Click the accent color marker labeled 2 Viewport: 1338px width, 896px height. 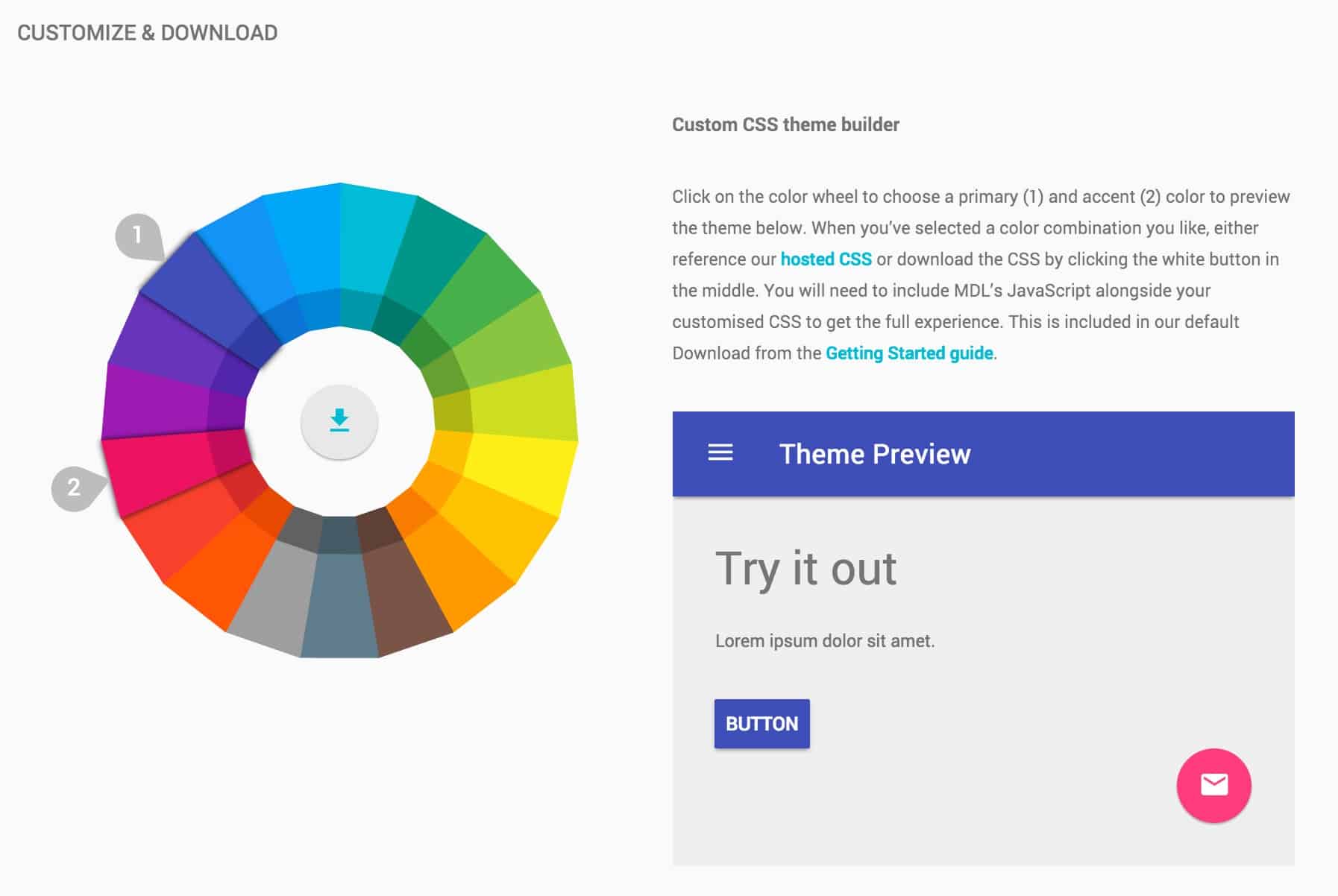pos(73,488)
